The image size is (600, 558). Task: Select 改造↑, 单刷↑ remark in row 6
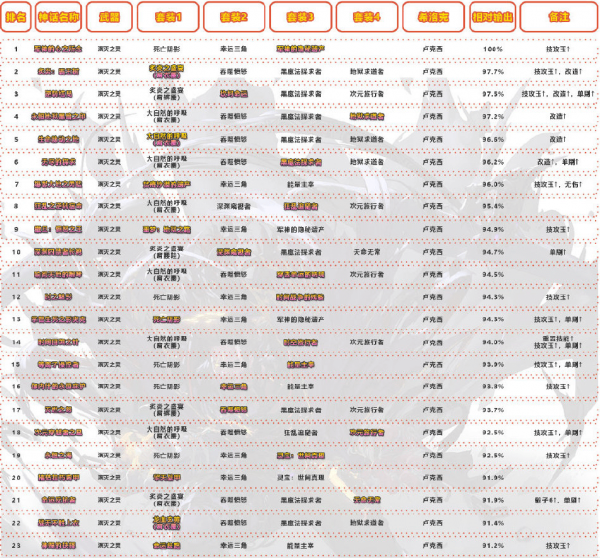[558, 162]
